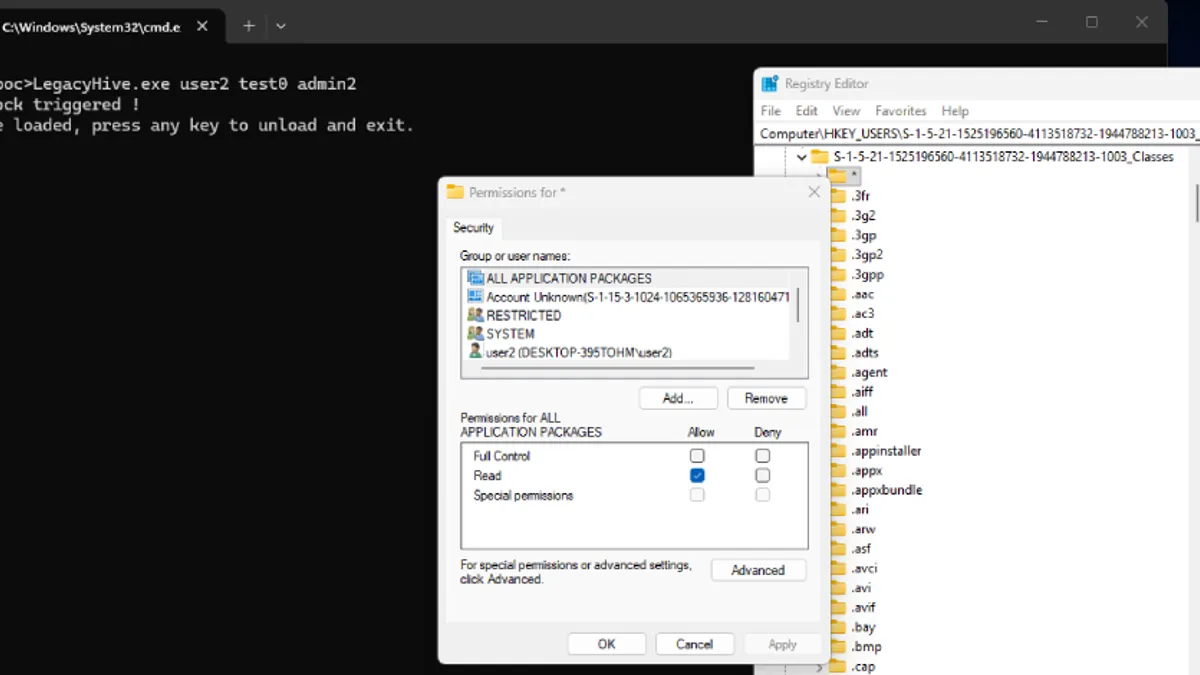
Task: Click Deny checkbox for Special permissions
Action: click(x=763, y=495)
